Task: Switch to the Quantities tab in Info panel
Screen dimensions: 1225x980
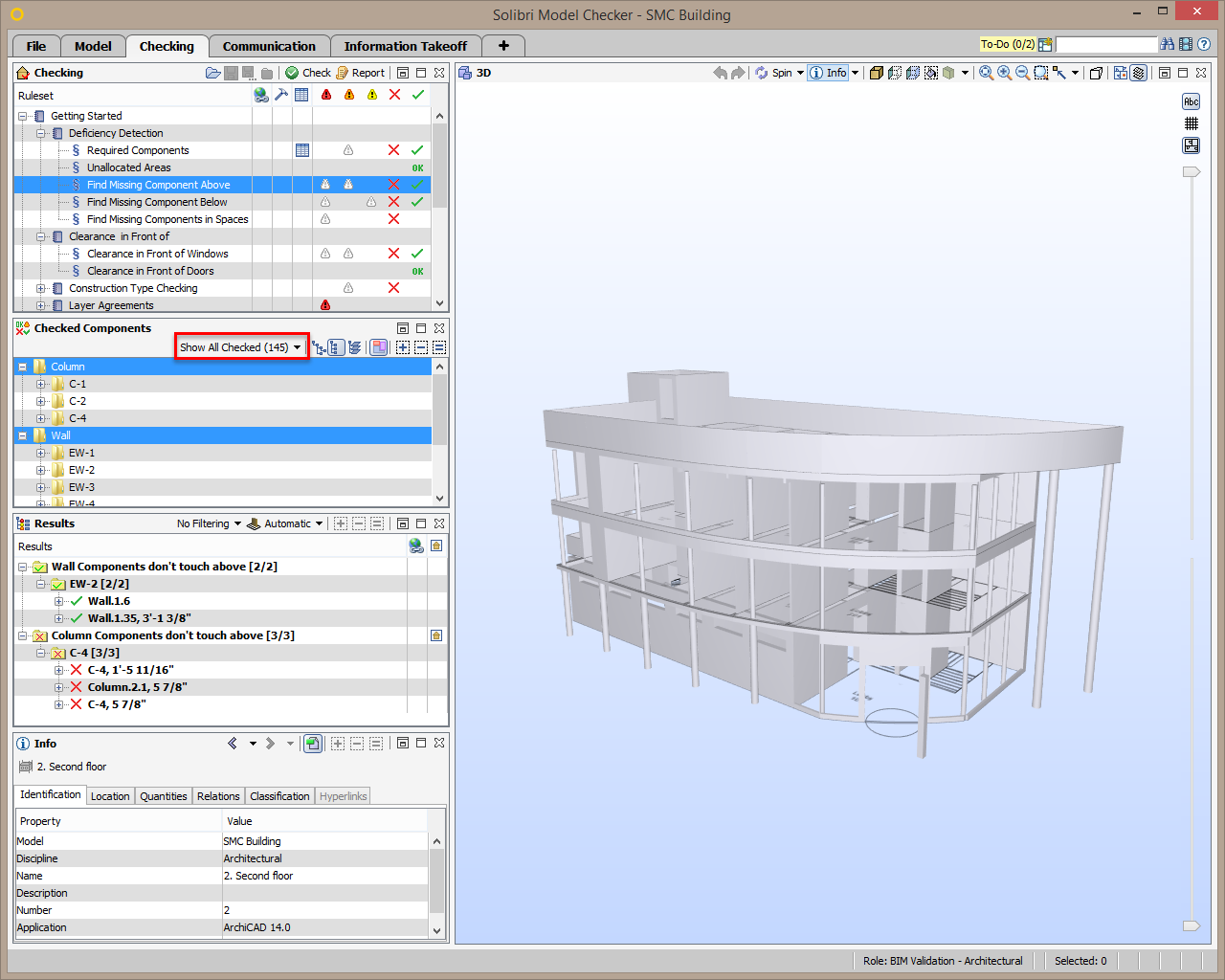Action: pos(163,795)
